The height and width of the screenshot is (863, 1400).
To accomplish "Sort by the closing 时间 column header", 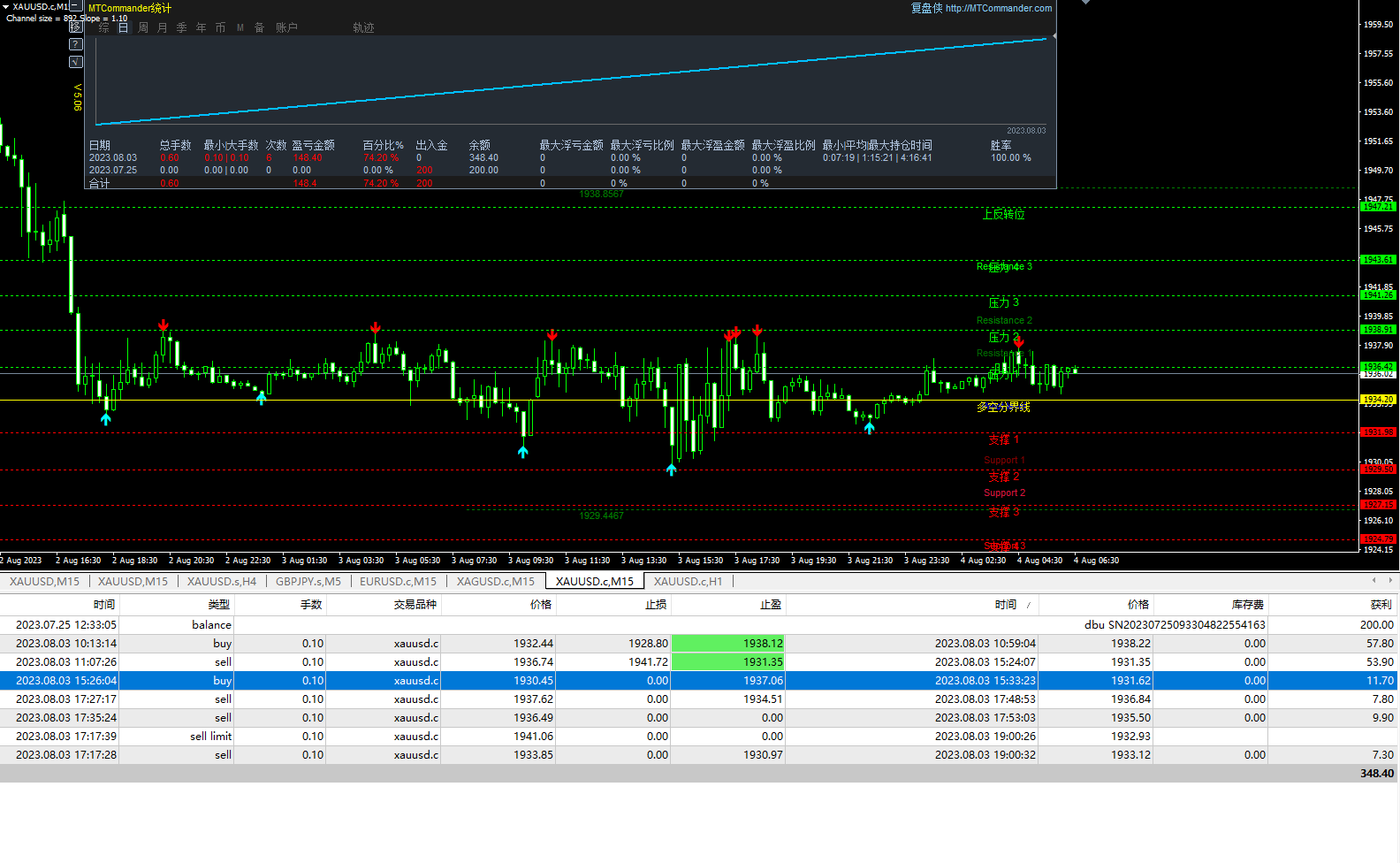I will coord(1005,605).
